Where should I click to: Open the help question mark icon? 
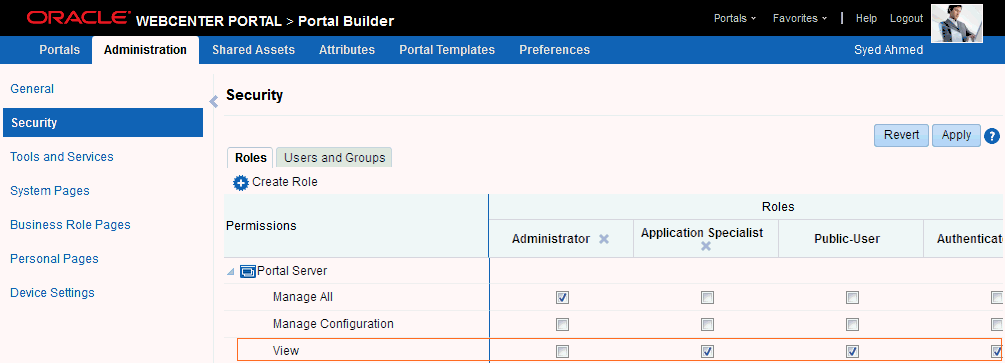point(992,136)
